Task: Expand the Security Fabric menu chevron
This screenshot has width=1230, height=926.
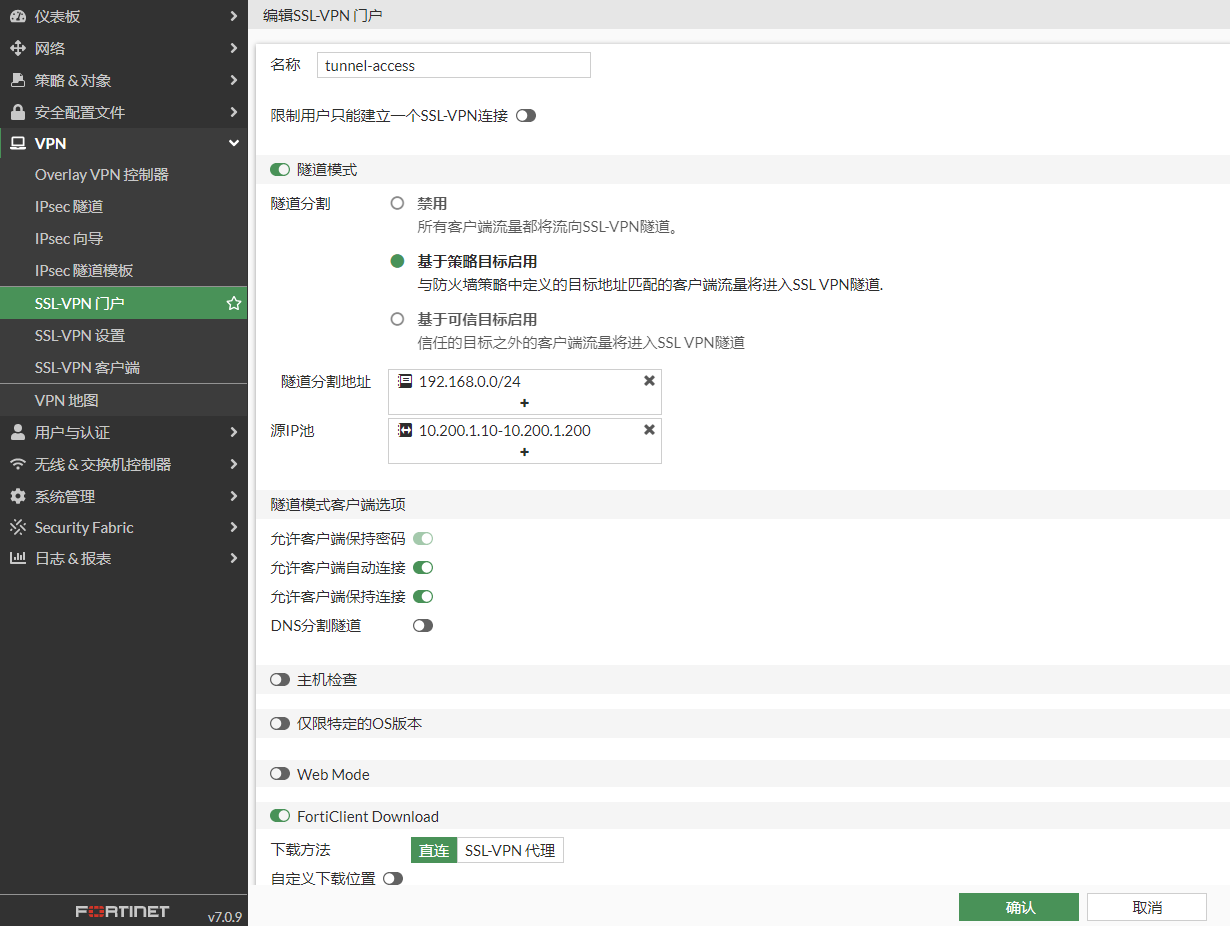Action: 233,527
